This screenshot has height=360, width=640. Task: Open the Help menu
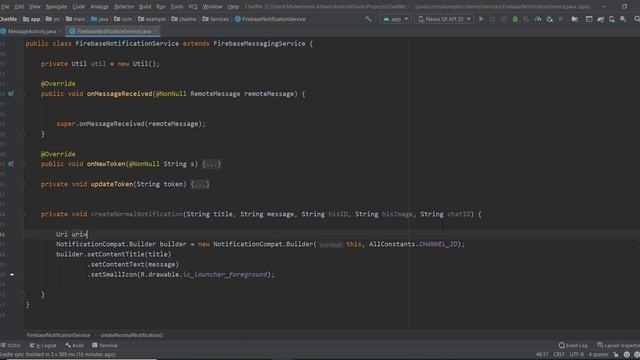[x=233, y=7]
